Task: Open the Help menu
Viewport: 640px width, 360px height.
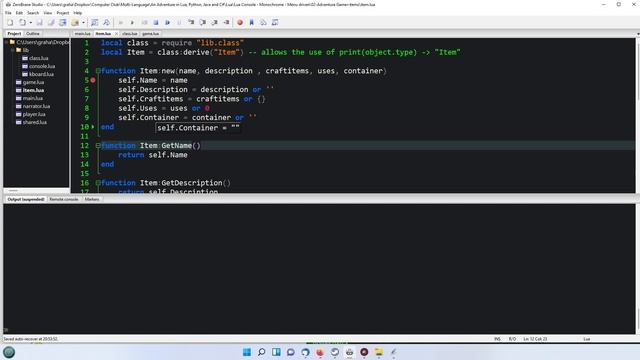Action: tap(78, 13)
